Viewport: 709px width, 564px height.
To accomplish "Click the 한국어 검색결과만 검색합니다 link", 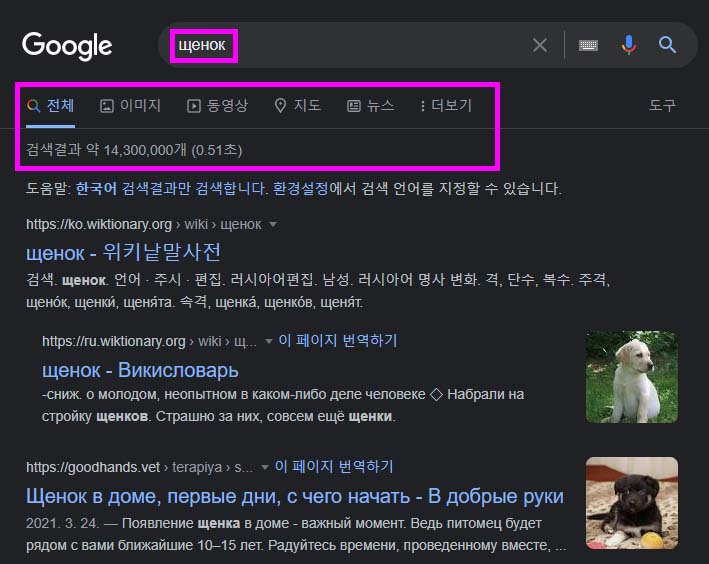I will click(x=172, y=188).
